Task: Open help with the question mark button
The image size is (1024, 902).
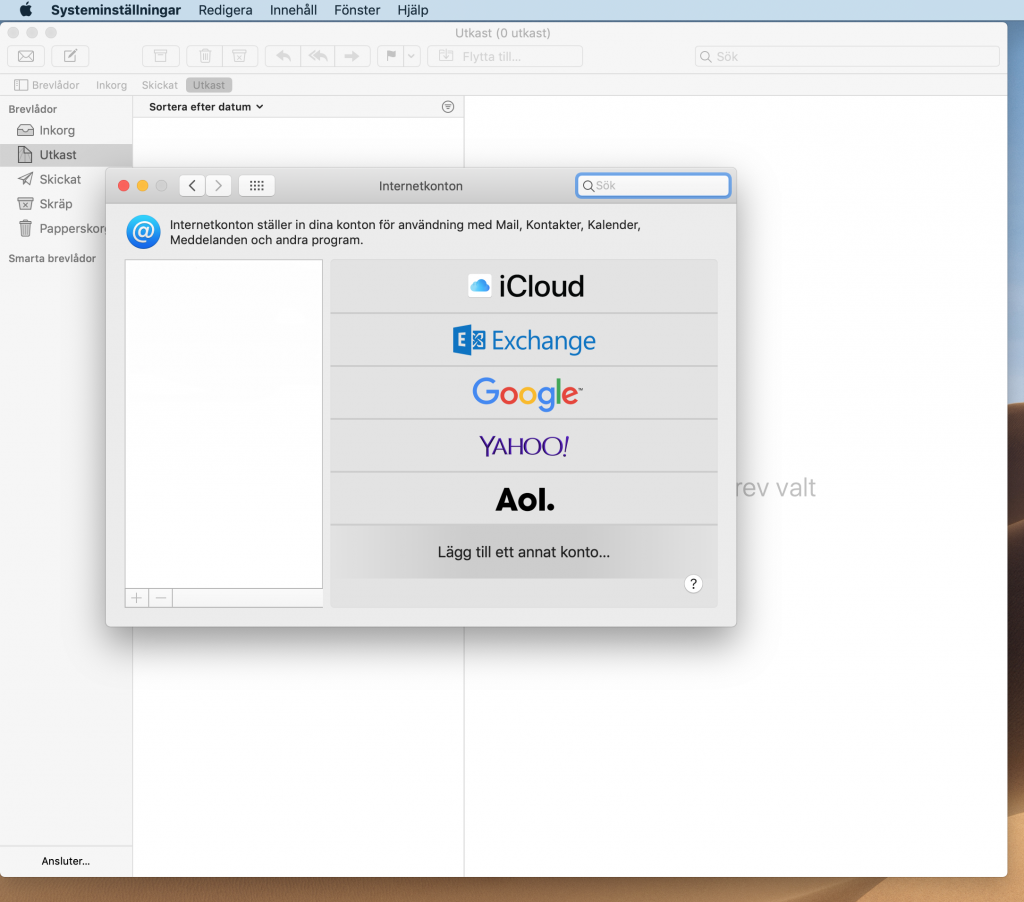Action: tap(694, 585)
